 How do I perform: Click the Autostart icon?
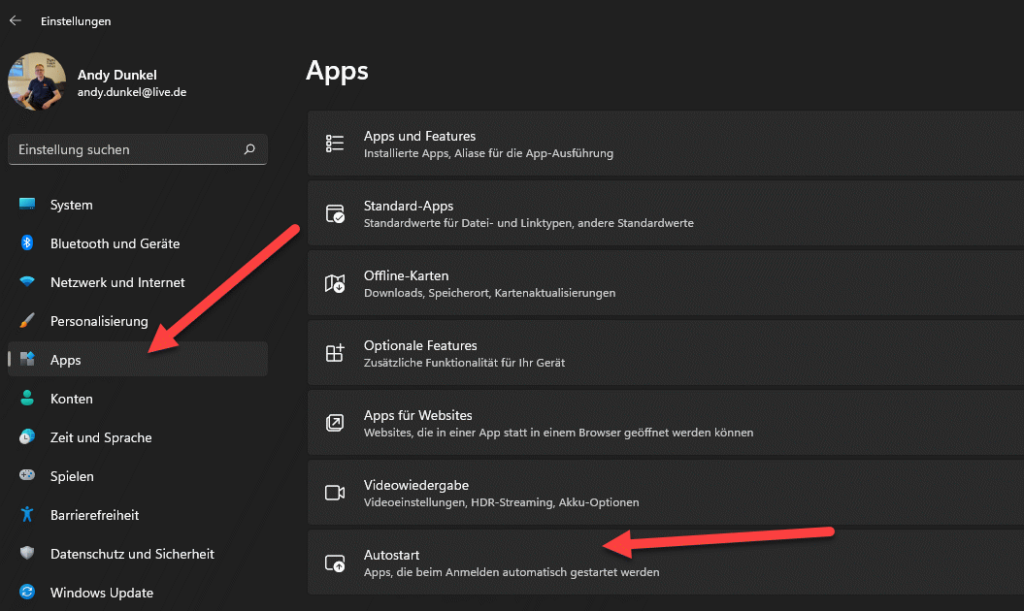(x=334, y=561)
